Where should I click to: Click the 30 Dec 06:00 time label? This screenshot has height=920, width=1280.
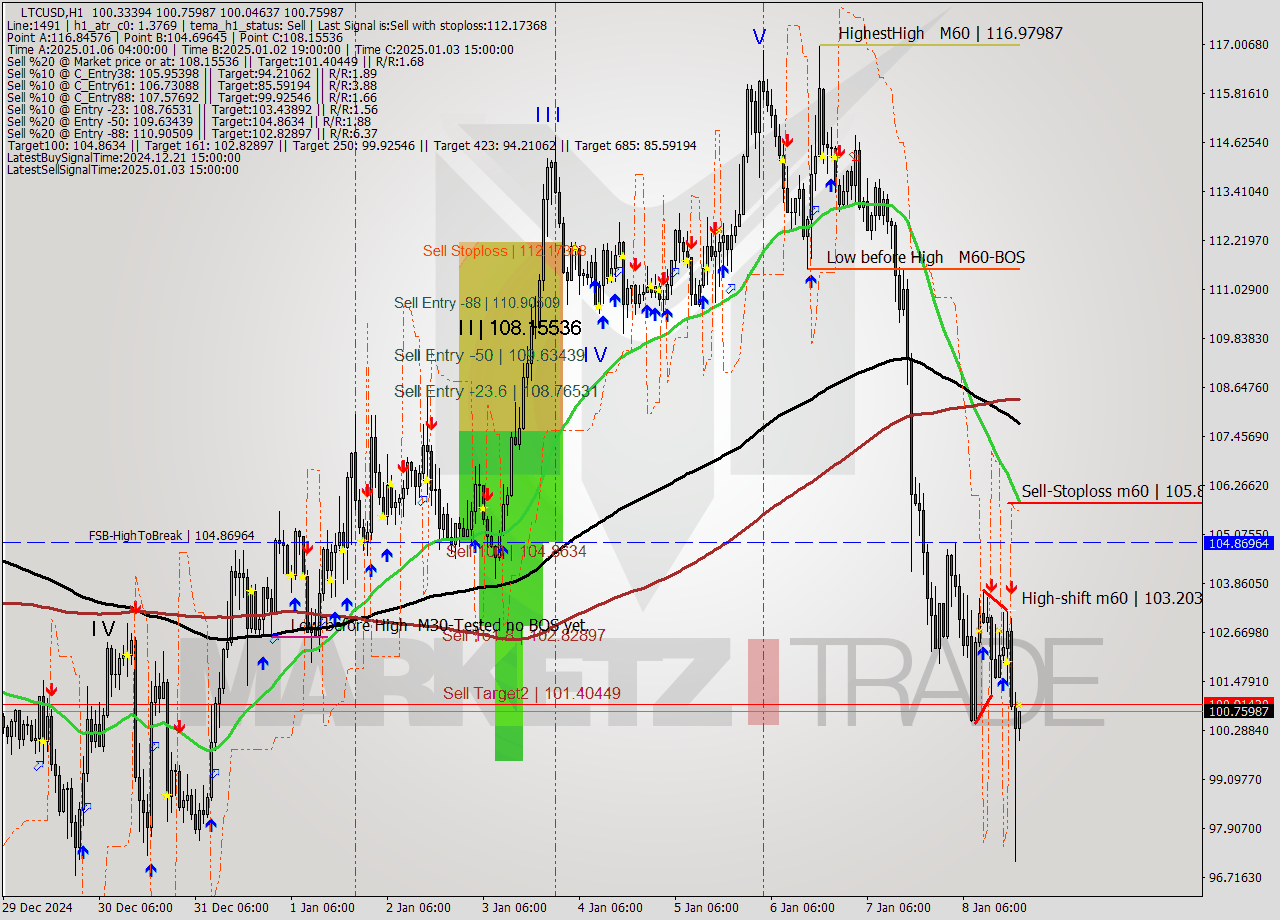click(x=135, y=908)
